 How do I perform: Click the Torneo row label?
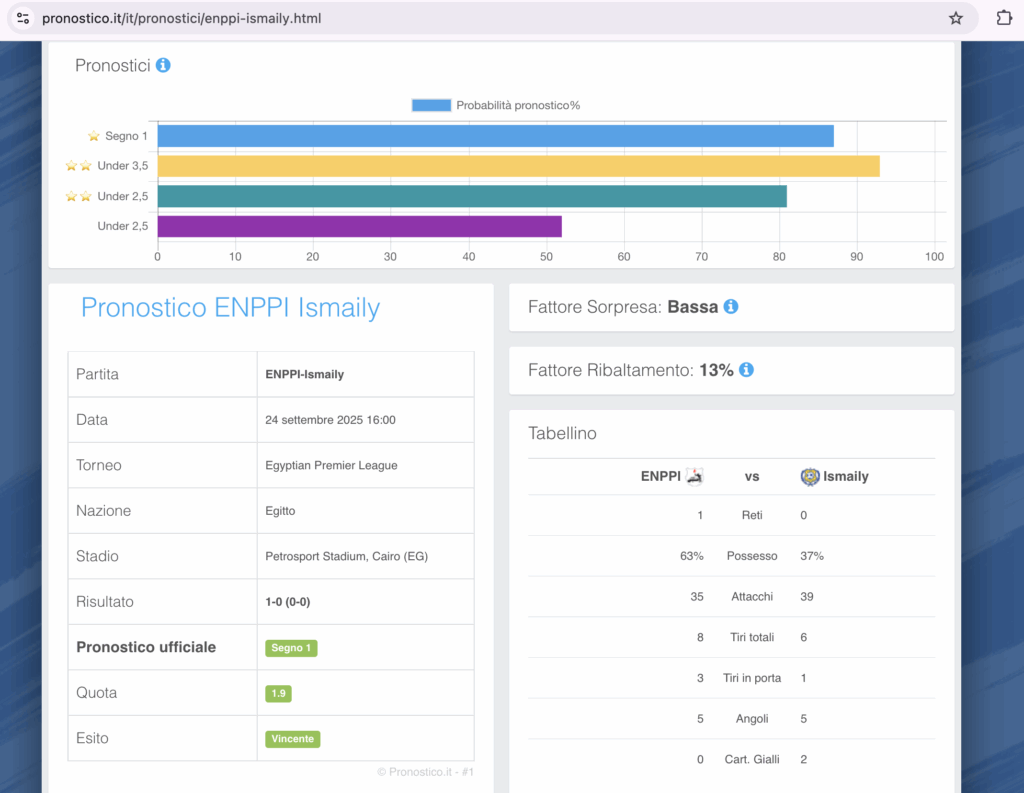pyautogui.click(x=99, y=465)
